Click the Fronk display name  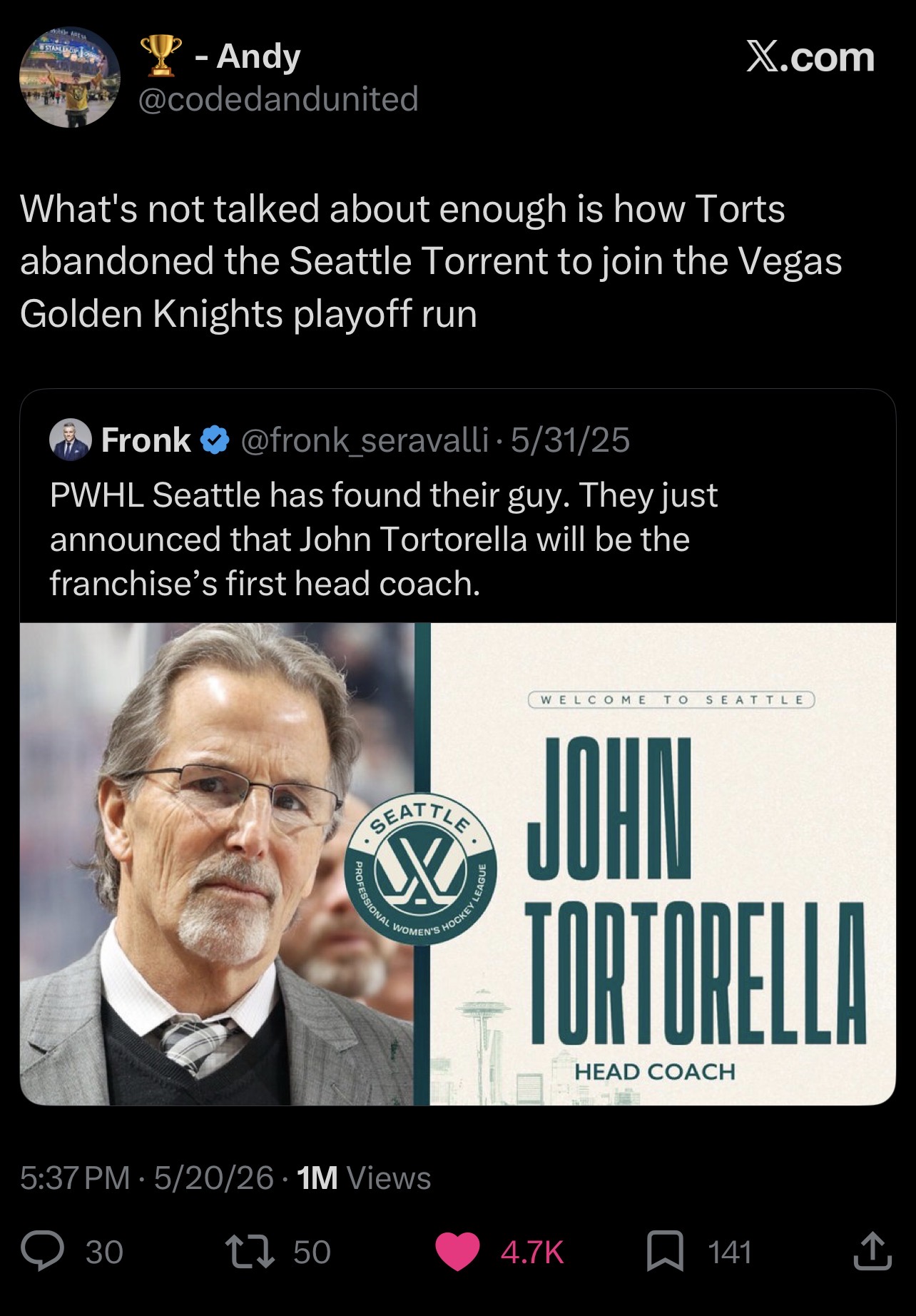(x=146, y=440)
